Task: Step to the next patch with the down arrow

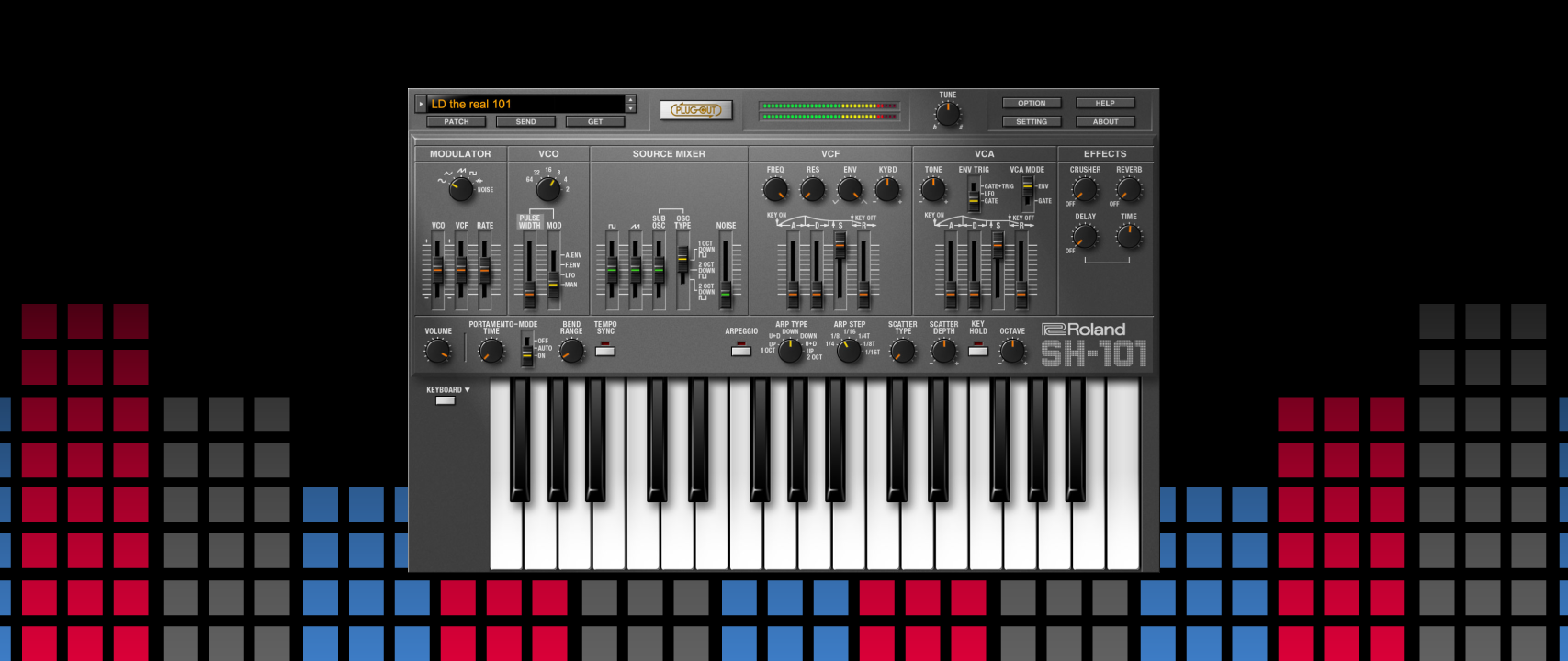Action: [630, 108]
